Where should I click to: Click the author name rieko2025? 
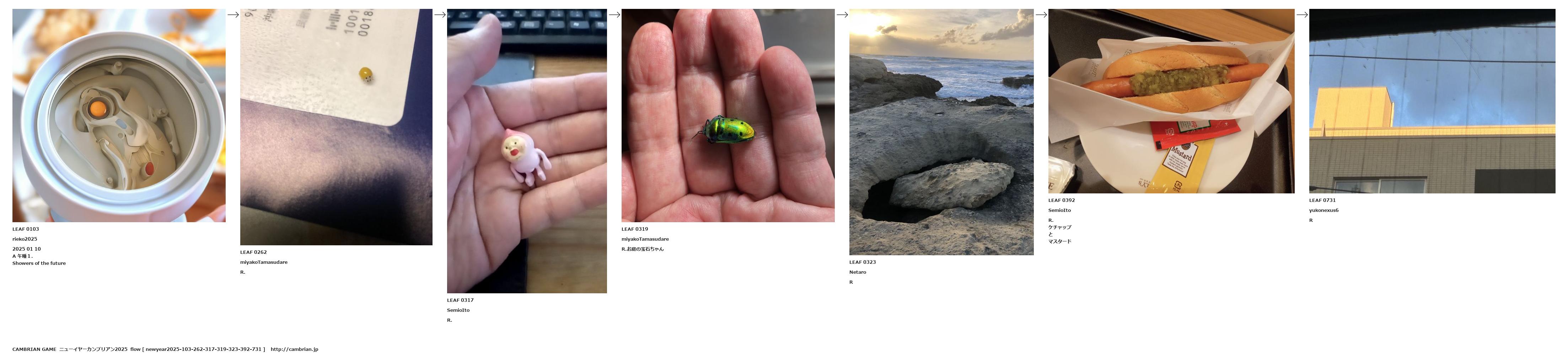[x=25, y=239]
